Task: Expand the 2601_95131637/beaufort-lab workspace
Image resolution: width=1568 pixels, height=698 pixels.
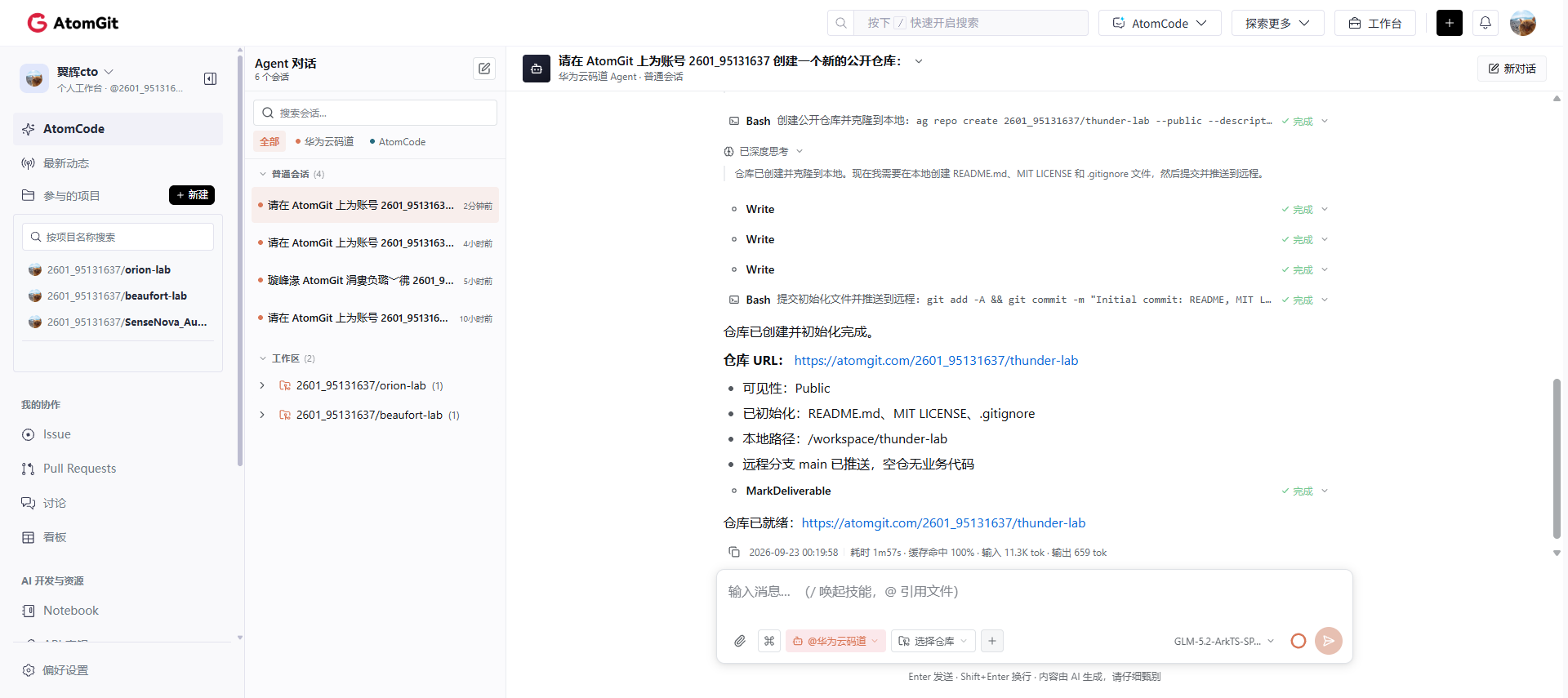Action: (x=262, y=415)
